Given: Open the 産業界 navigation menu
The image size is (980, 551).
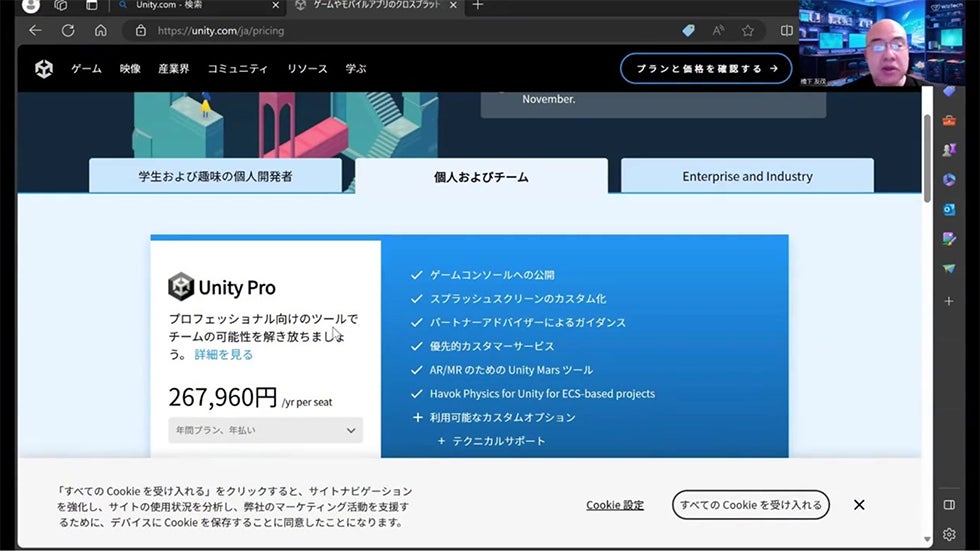Looking at the screenshot, I should (x=174, y=69).
